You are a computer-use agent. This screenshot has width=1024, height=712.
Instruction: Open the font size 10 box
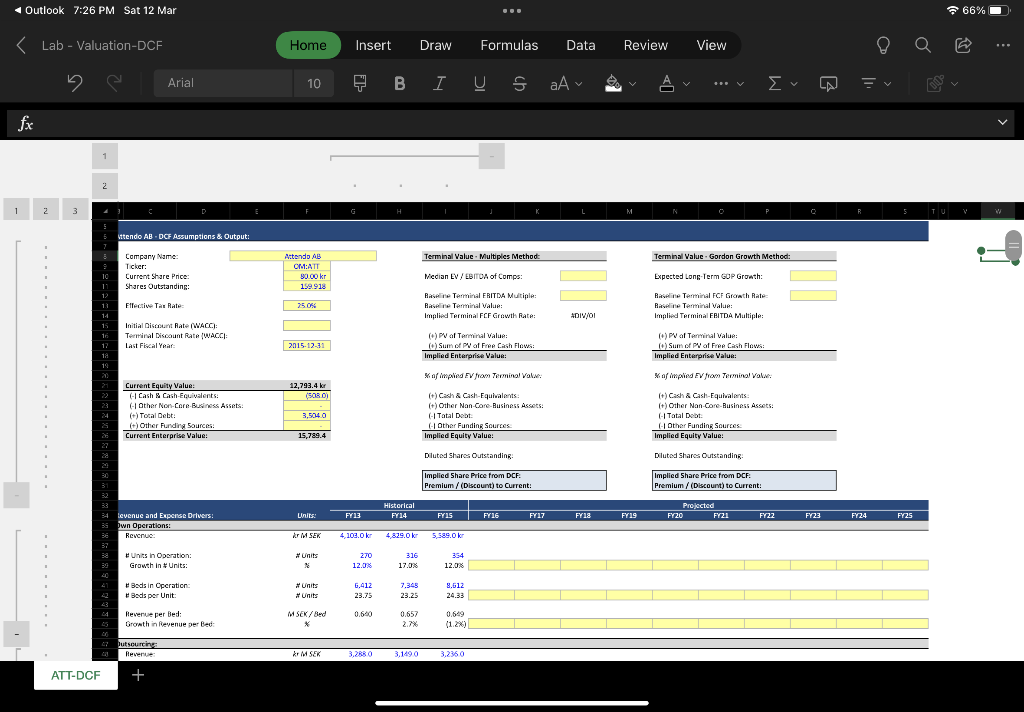[314, 83]
